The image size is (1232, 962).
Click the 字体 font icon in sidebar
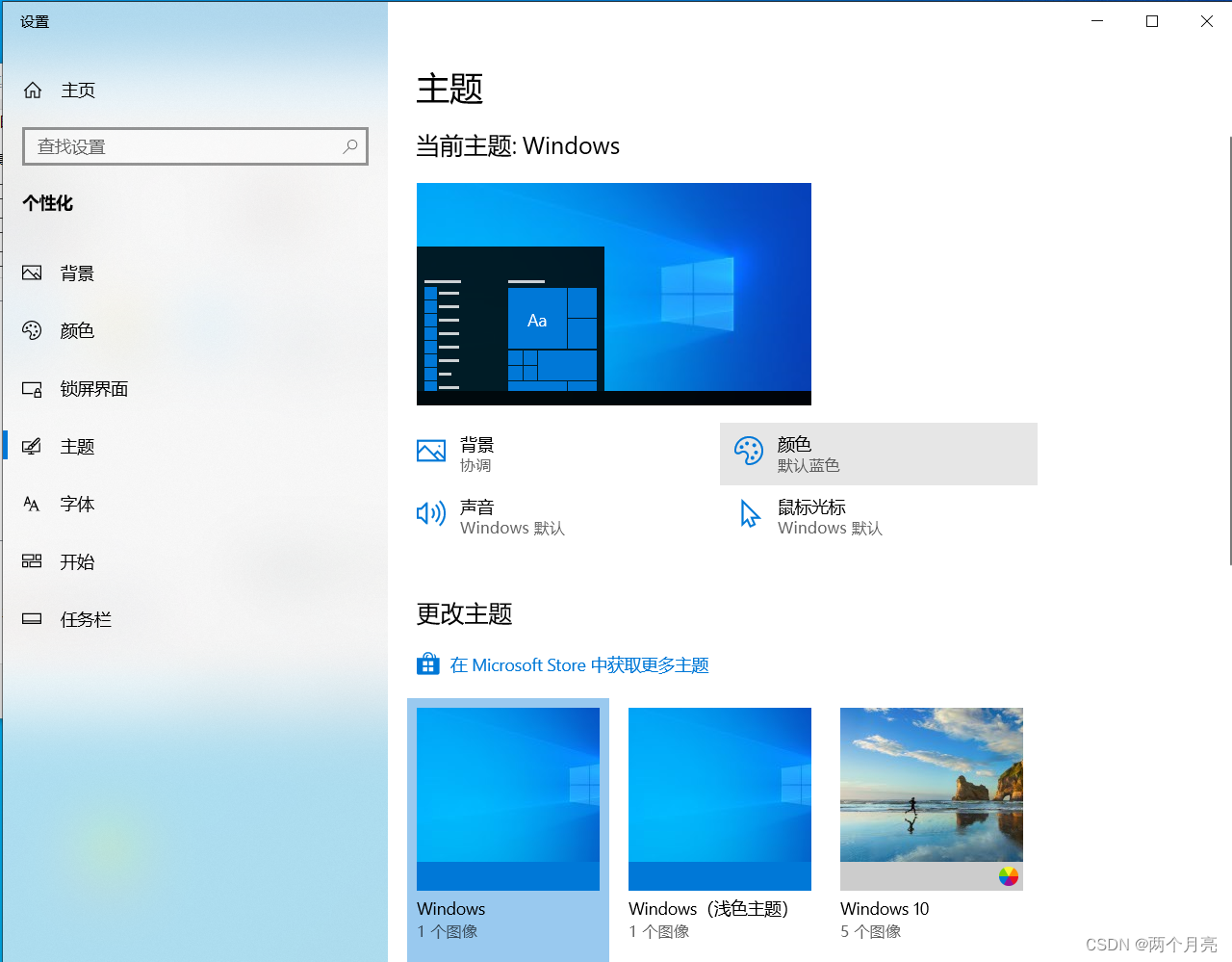(x=32, y=504)
